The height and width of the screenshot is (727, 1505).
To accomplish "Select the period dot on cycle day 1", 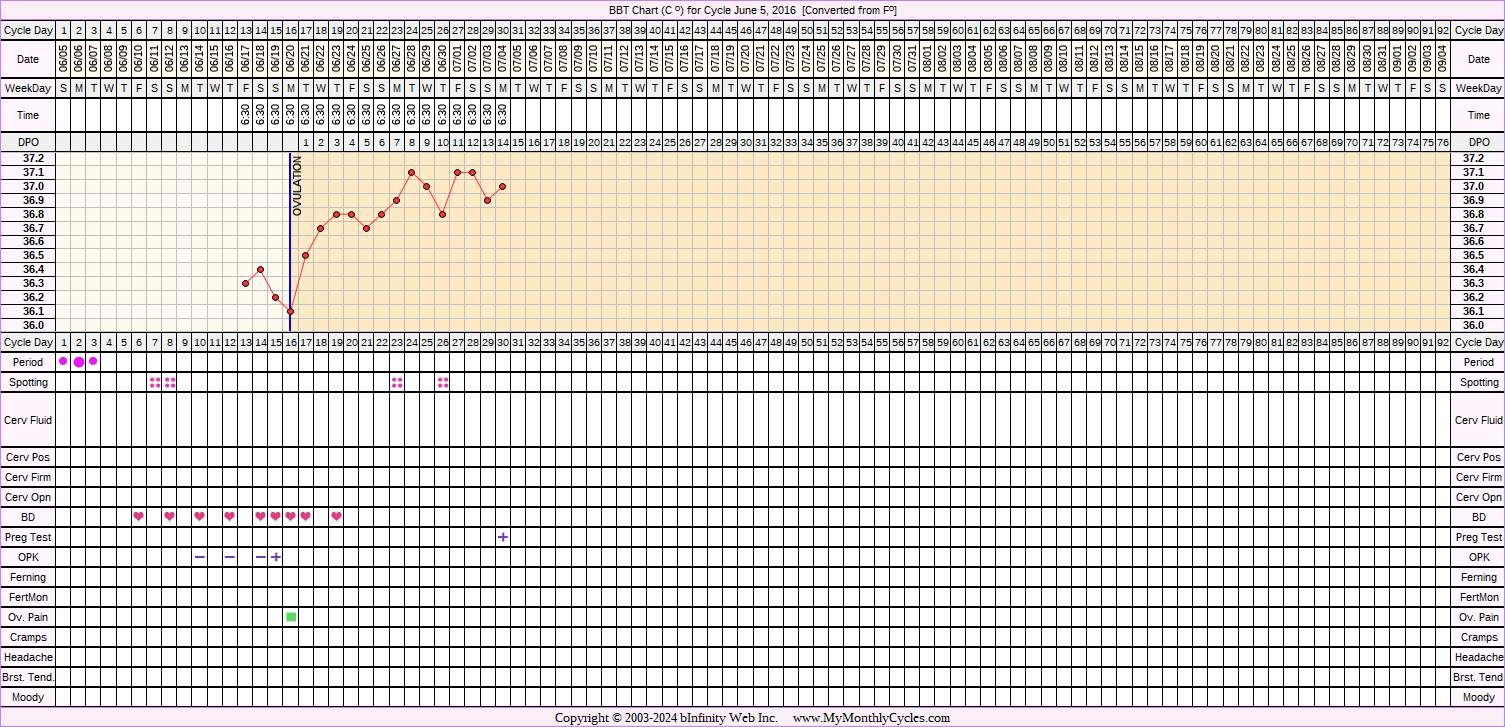I will coord(64,362).
